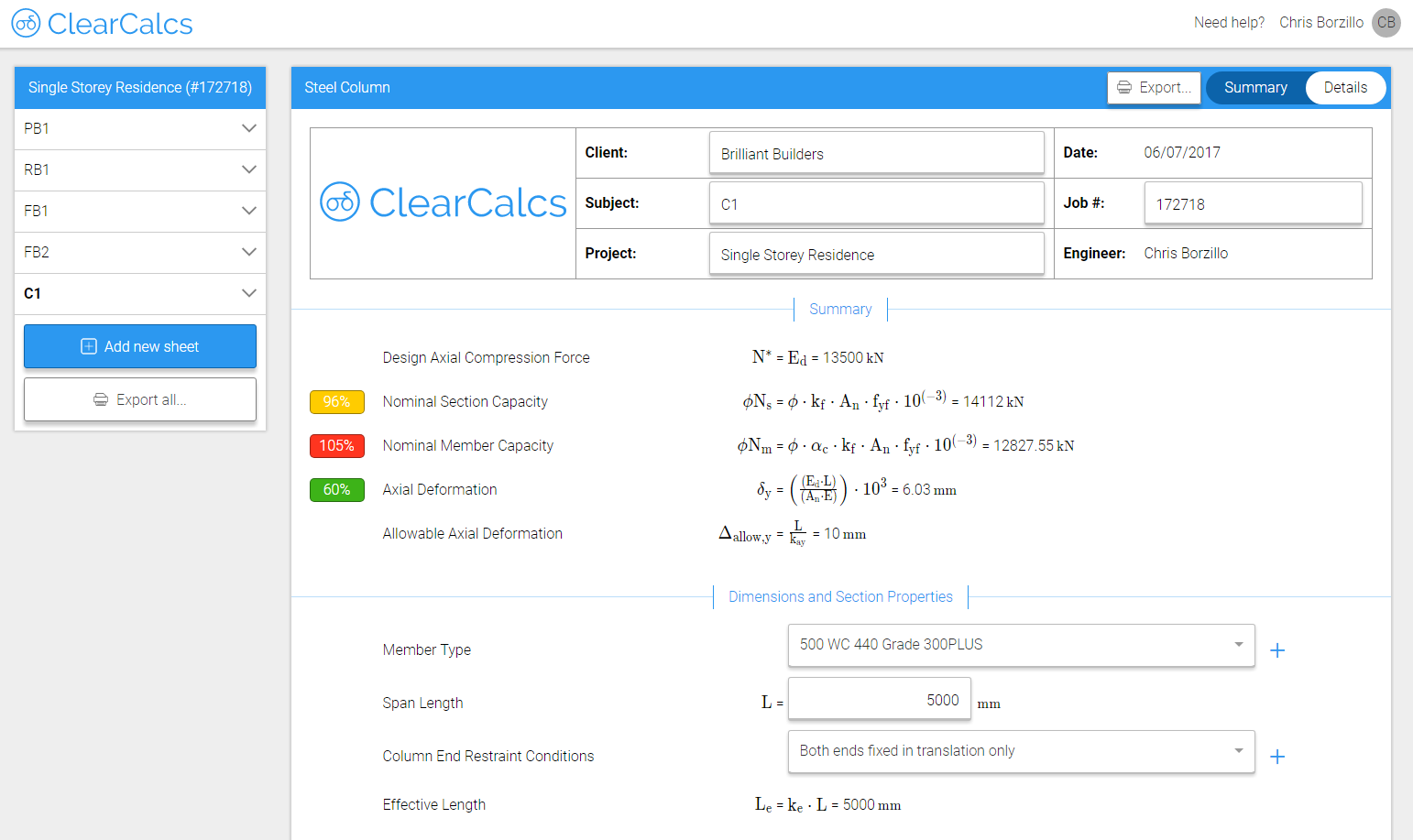Click inside the Span Length input field
Image resolution: width=1413 pixels, height=840 pixels.
click(878, 699)
